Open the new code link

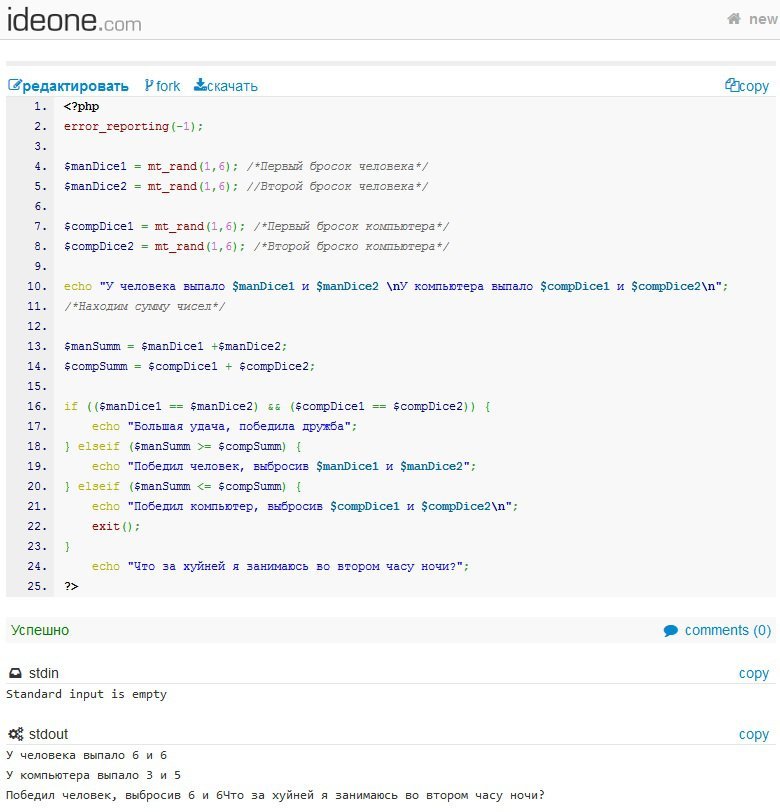(x=763, y=19)
